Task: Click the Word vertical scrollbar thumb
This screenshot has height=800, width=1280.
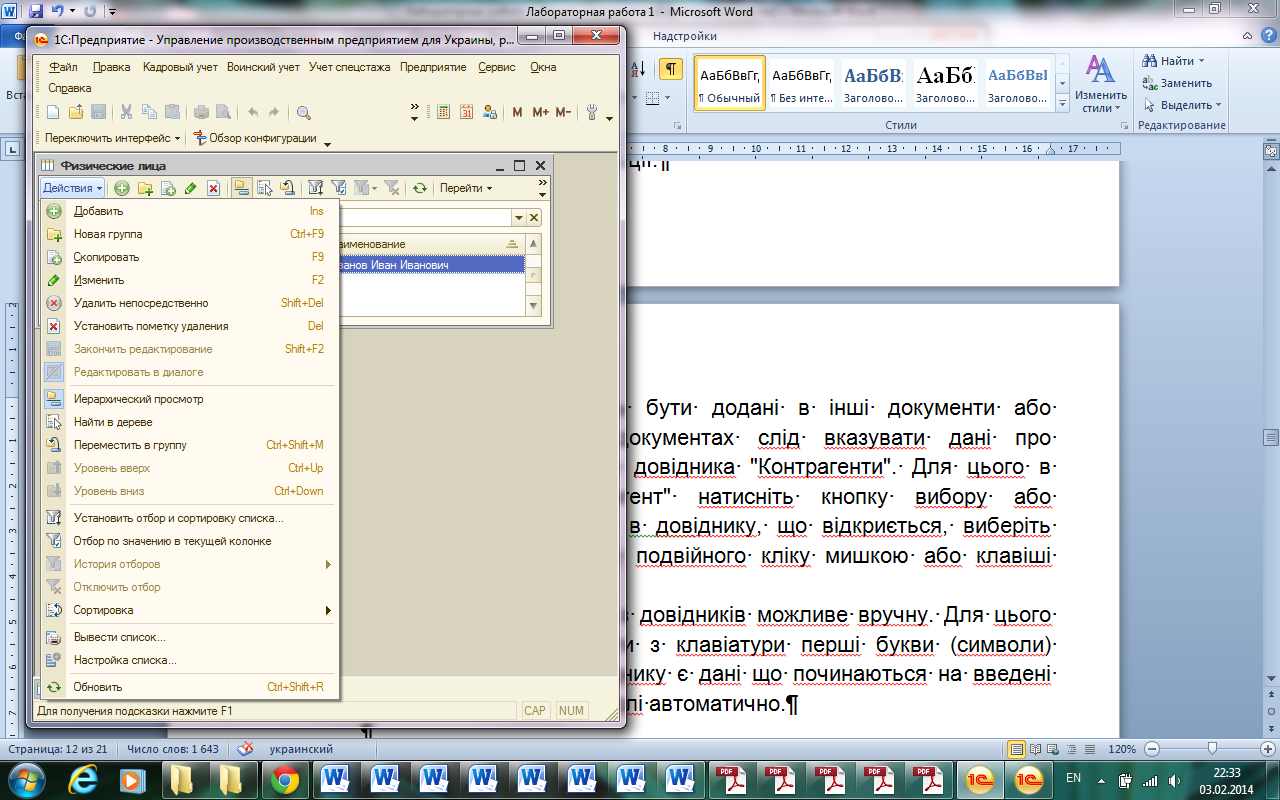Action: click(x=1271, y=436)
